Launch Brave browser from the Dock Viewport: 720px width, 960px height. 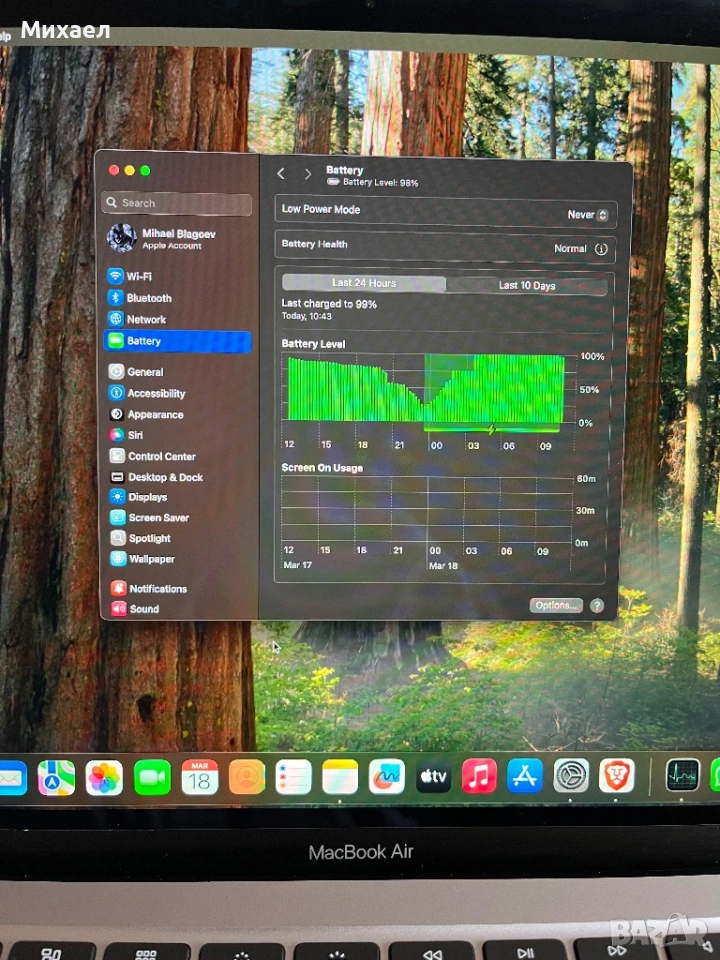point(617,776)
